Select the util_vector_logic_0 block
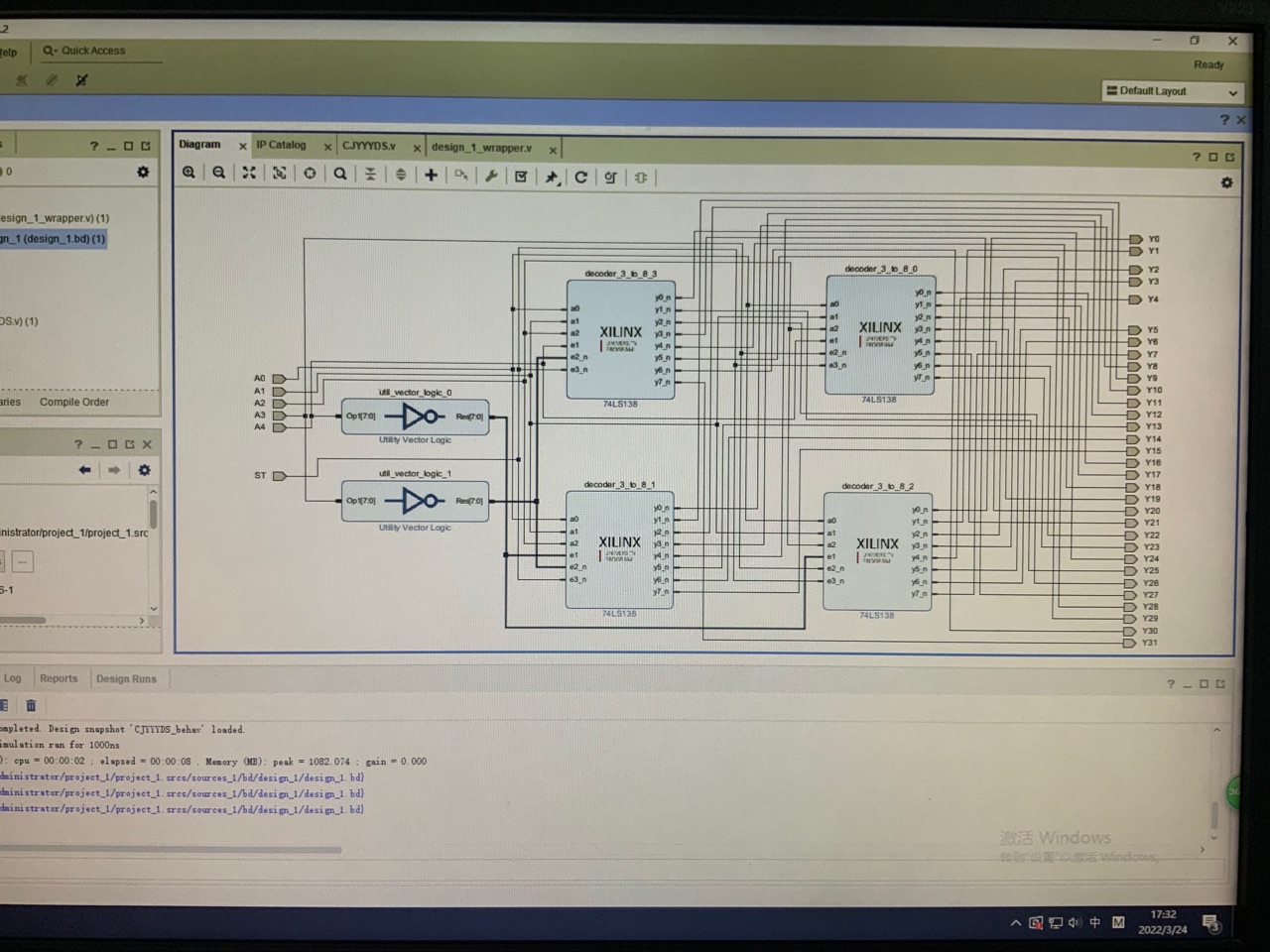1270x952 pixels. click(415, 416)
